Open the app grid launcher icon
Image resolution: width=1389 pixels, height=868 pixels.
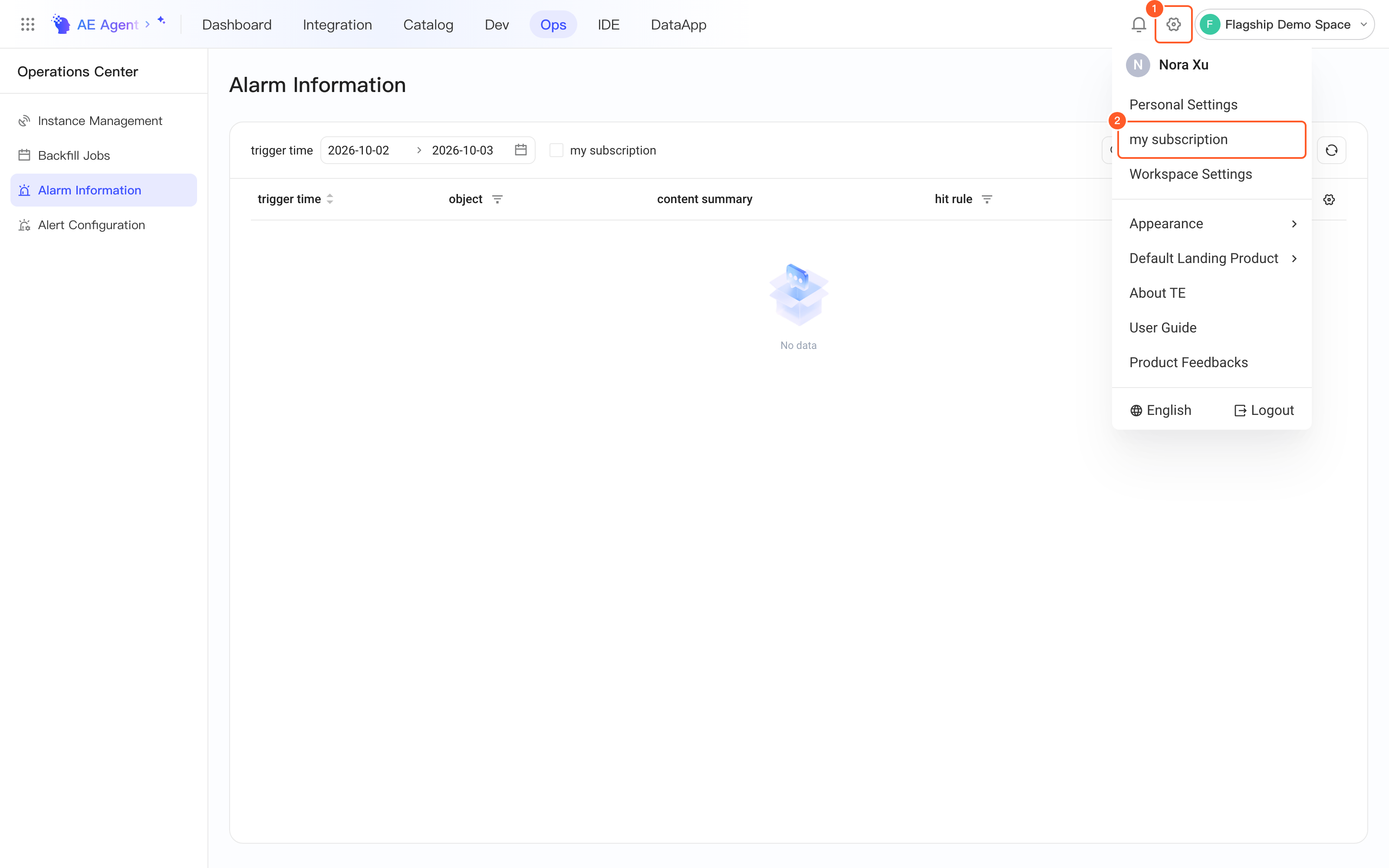click(x=27, y=24)
